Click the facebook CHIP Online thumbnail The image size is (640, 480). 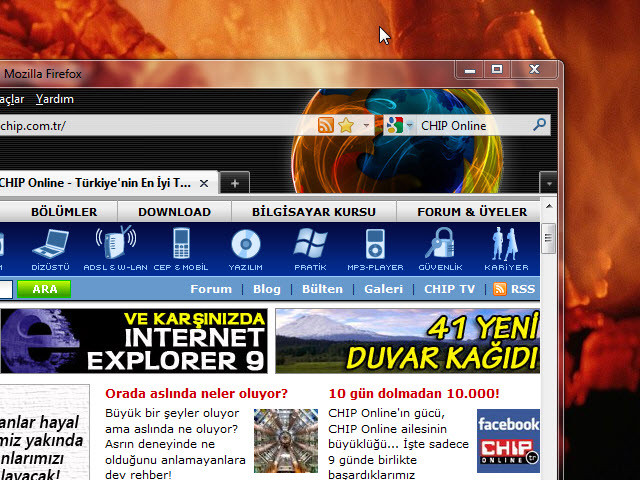pos(508,441)
